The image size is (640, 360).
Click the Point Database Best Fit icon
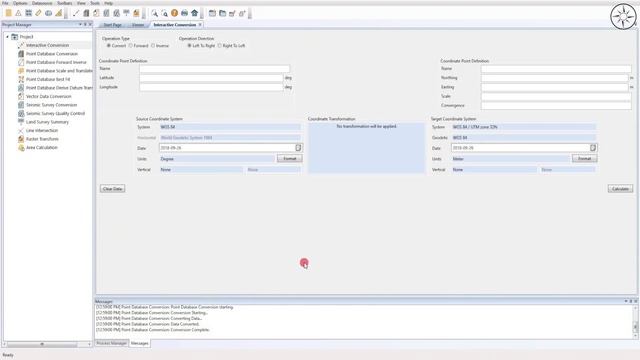click(x=21, y=79)
